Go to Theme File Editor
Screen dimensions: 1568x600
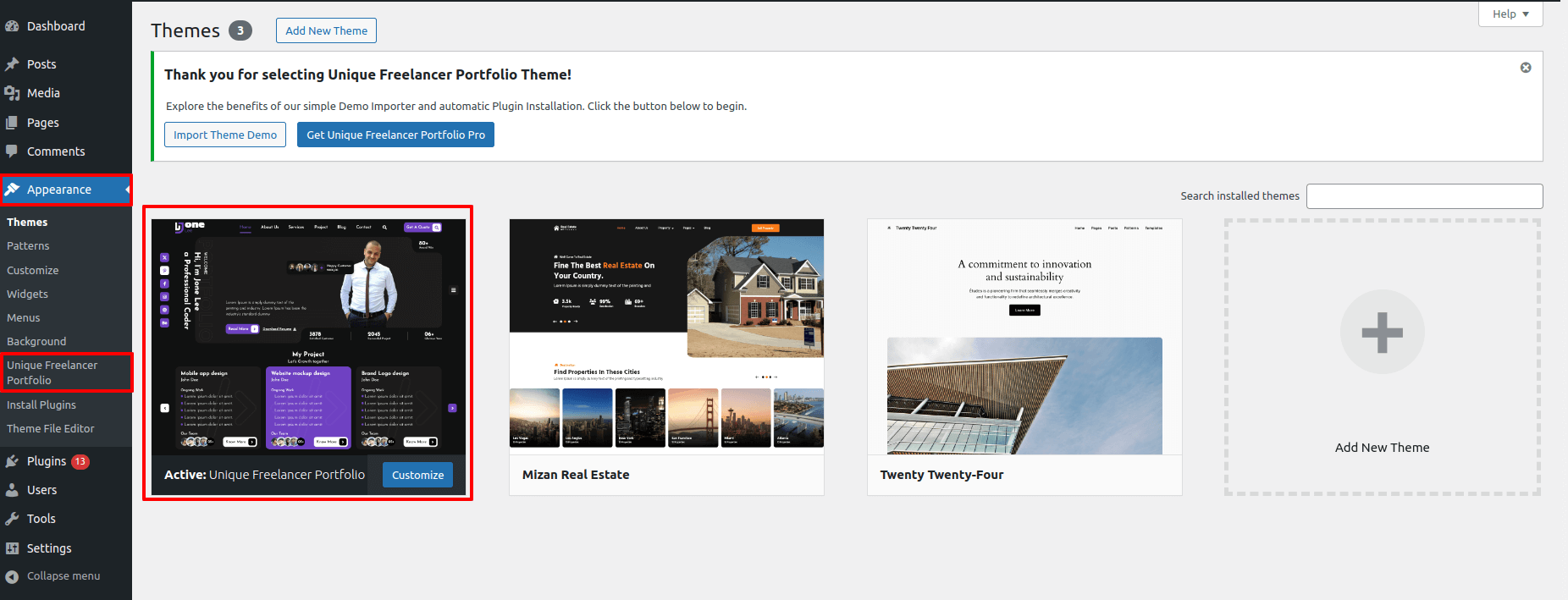[51, 429]
